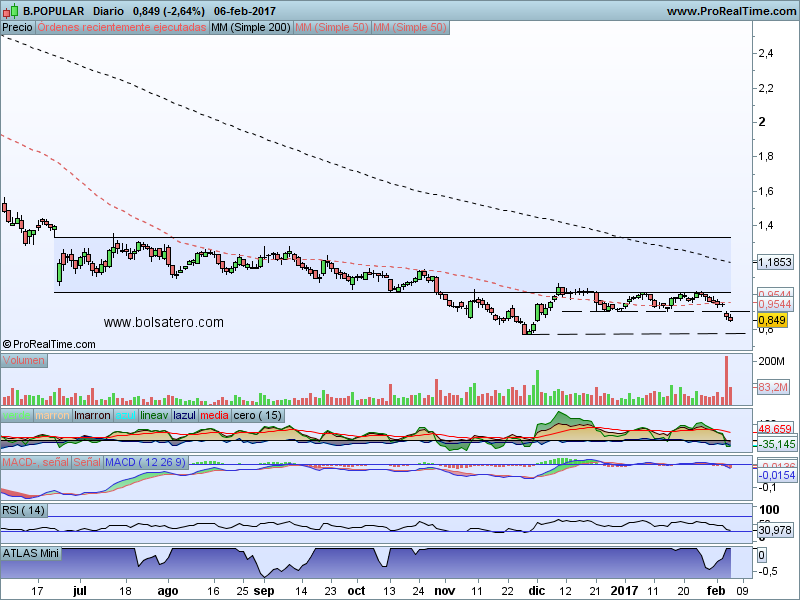Select the marron indicator label
Screen dimensions: 800x600
tap(53, 415)
